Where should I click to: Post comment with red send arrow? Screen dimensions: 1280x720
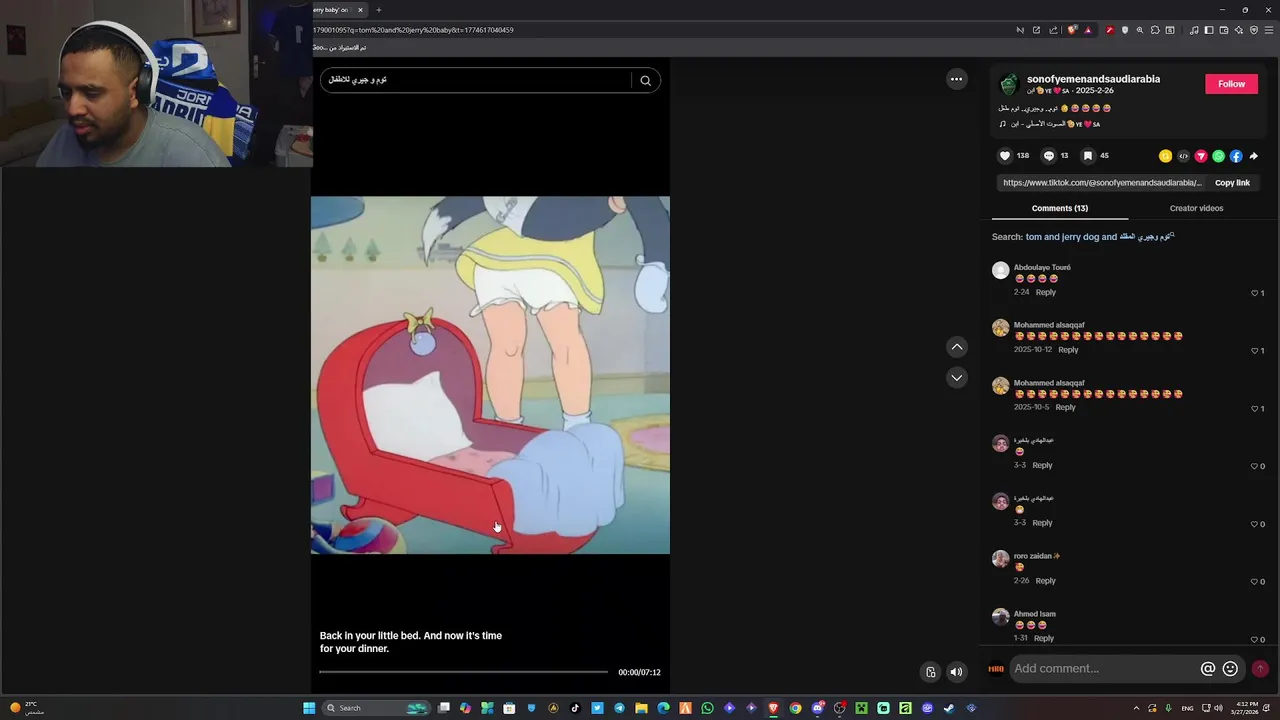tap(1260, 669)
